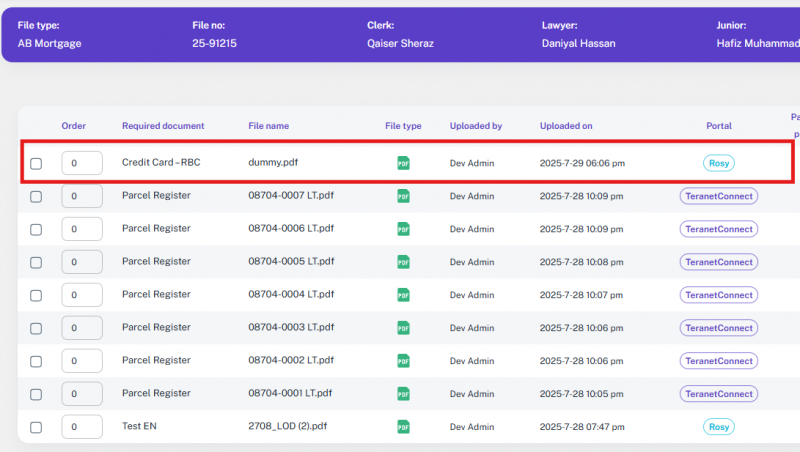The width and height of the screenshot is (800, 452).
Task: Sort by Uploaded on column header
Action: tap(566, 126)
